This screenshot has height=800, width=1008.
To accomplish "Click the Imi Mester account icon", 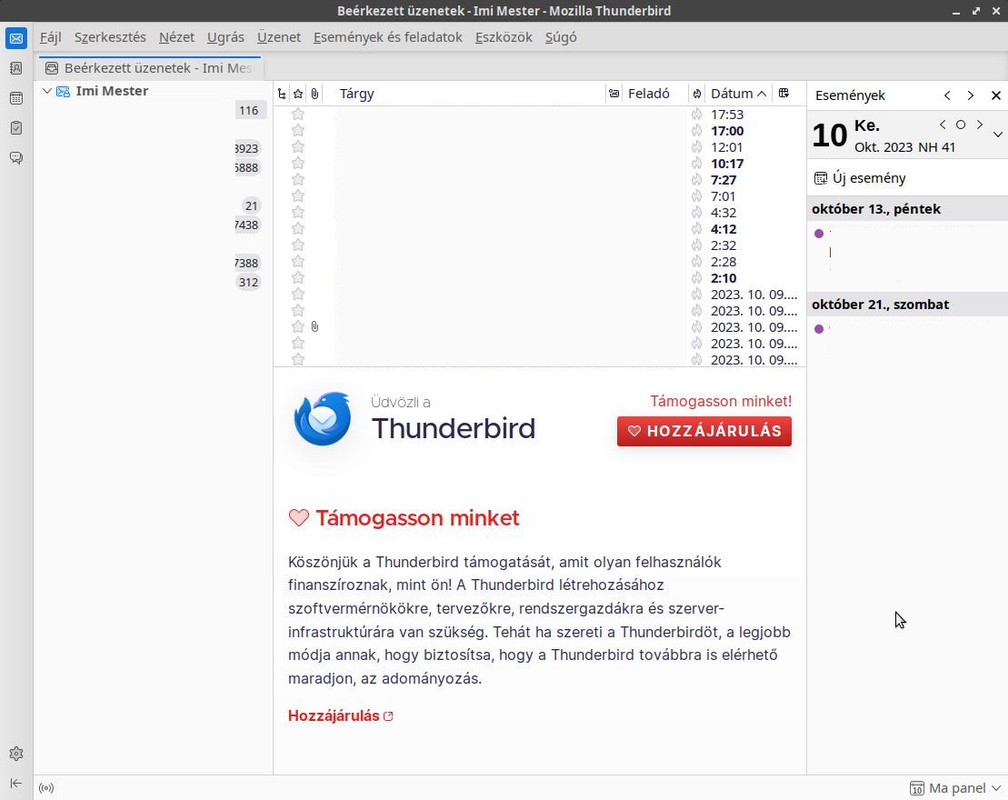I will coord(63,91).
